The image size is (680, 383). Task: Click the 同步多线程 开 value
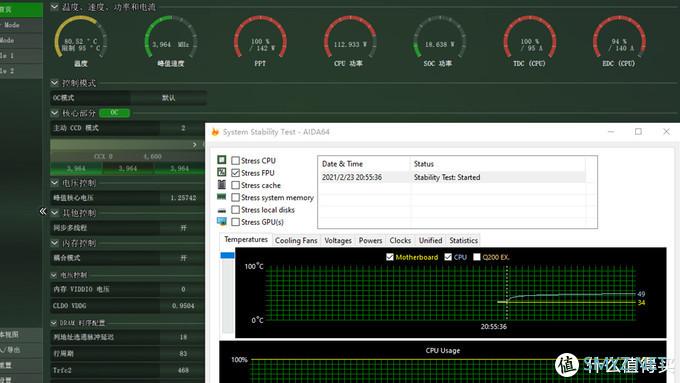[x=183, y=228]
